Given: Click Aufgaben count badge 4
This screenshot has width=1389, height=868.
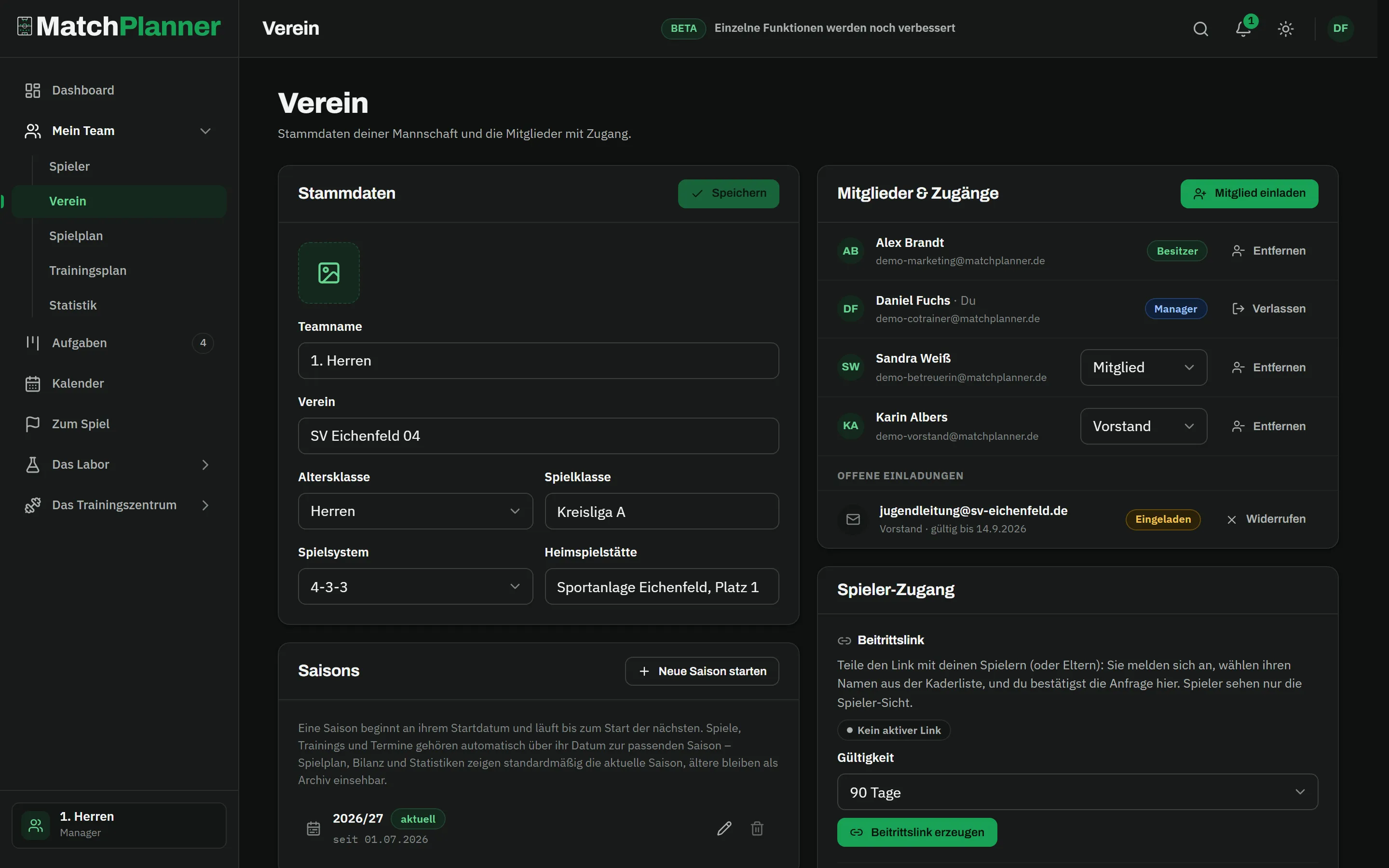Looking at the screenshot, I should pyautogui.click(x=203, y=343).
